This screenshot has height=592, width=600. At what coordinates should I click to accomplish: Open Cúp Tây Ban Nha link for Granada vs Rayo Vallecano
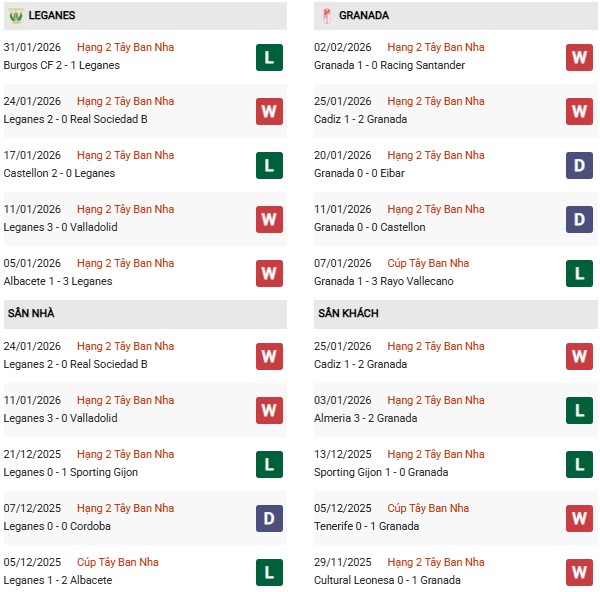coord(426,264)
